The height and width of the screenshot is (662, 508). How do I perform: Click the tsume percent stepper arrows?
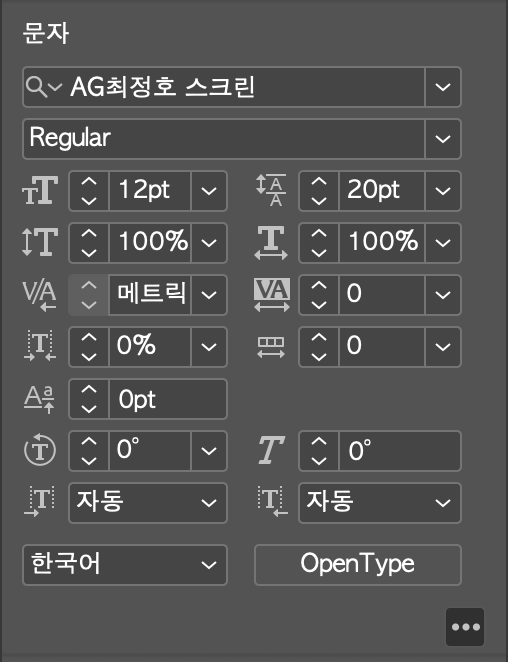click(89, 347)
